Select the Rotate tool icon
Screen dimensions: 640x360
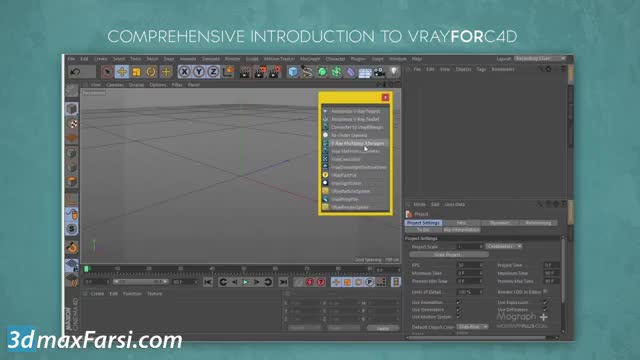click(151, 72)
